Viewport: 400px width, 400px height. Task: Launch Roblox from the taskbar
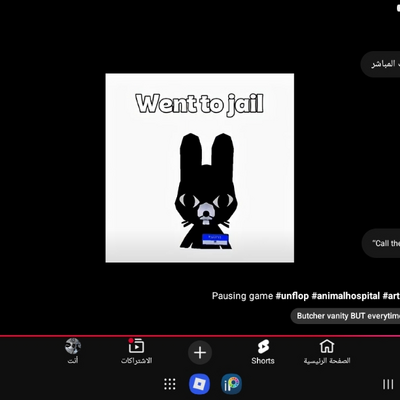click(199, 384)
